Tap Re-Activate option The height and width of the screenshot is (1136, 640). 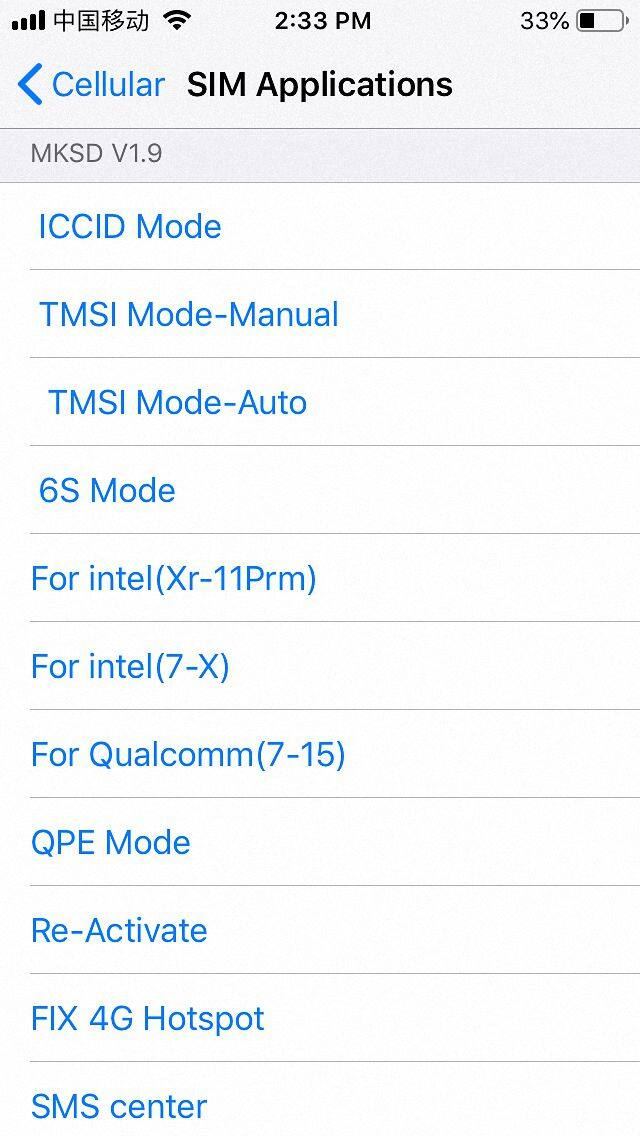119,931
